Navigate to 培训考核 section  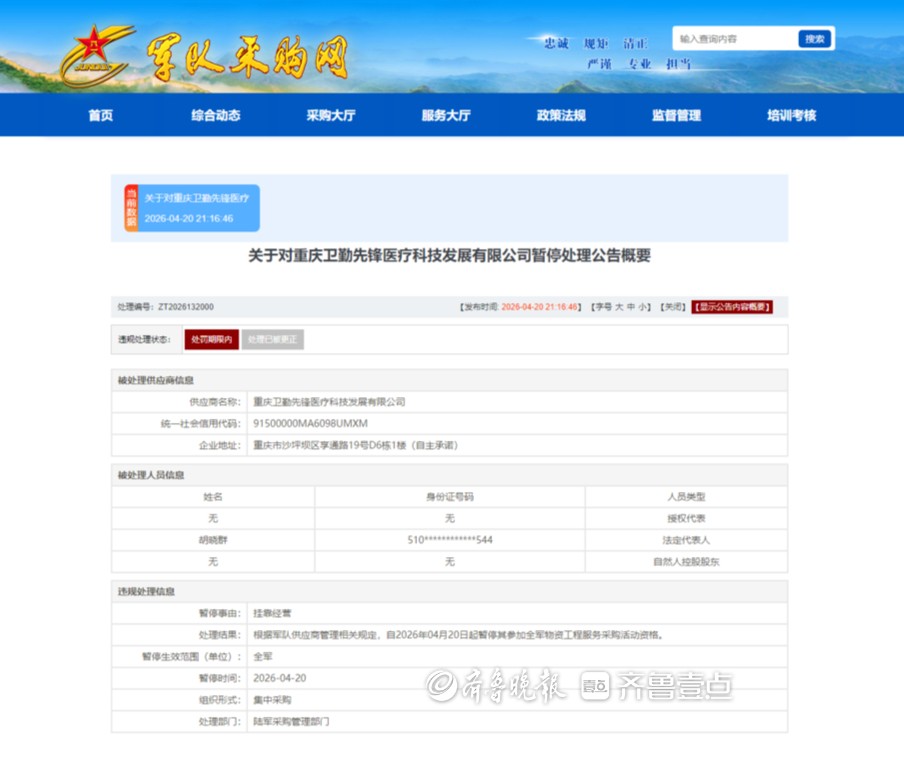point(791,115)
